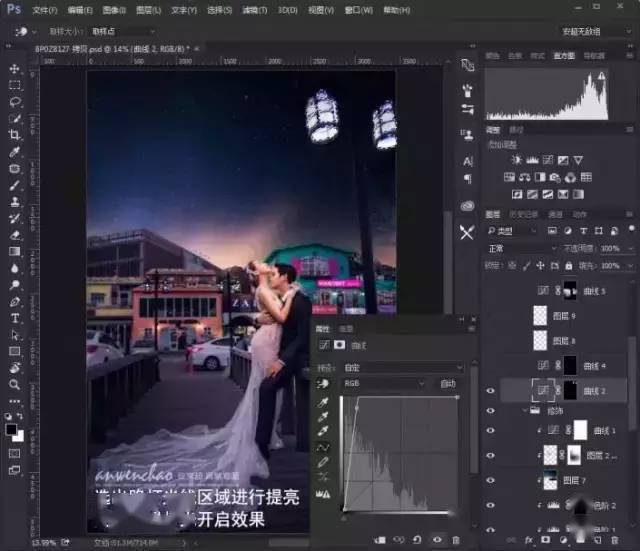Toggle lock all for the layer
640x551 pixels.
pos(569,266)
